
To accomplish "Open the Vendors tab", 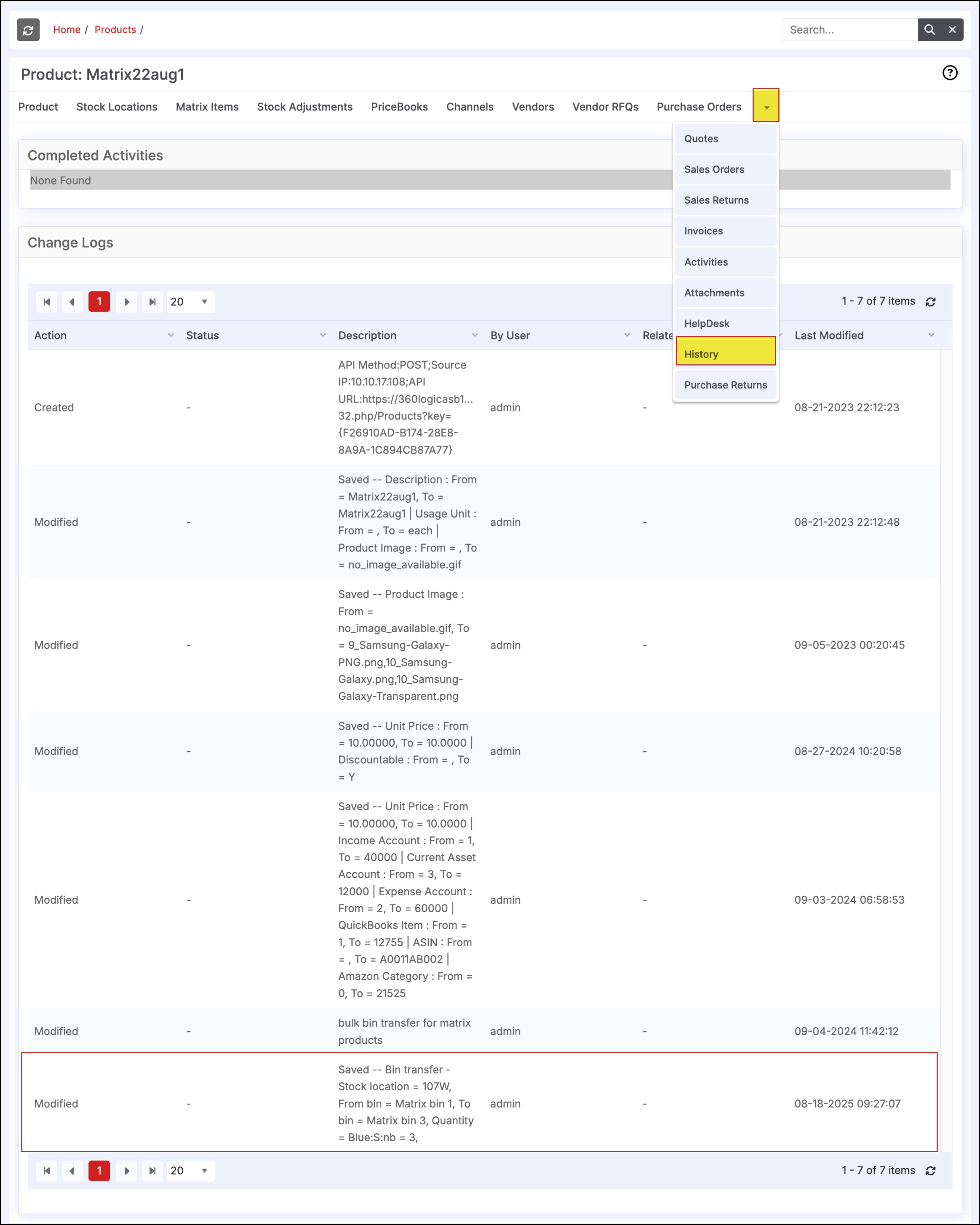I will click(x=533, y=107).
